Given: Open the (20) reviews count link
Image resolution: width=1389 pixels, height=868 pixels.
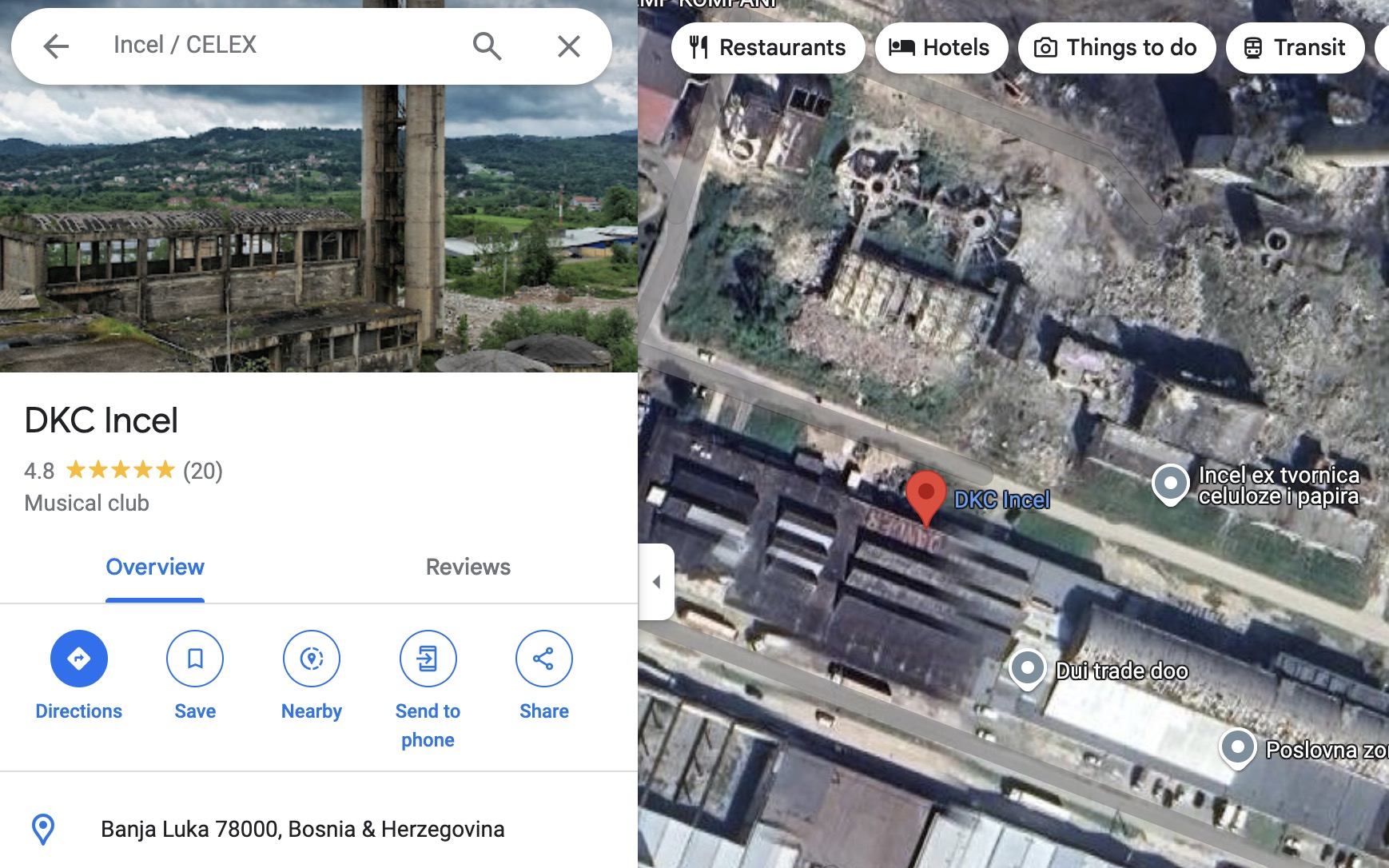Looking at the screenshot, I should pos(203,471).
